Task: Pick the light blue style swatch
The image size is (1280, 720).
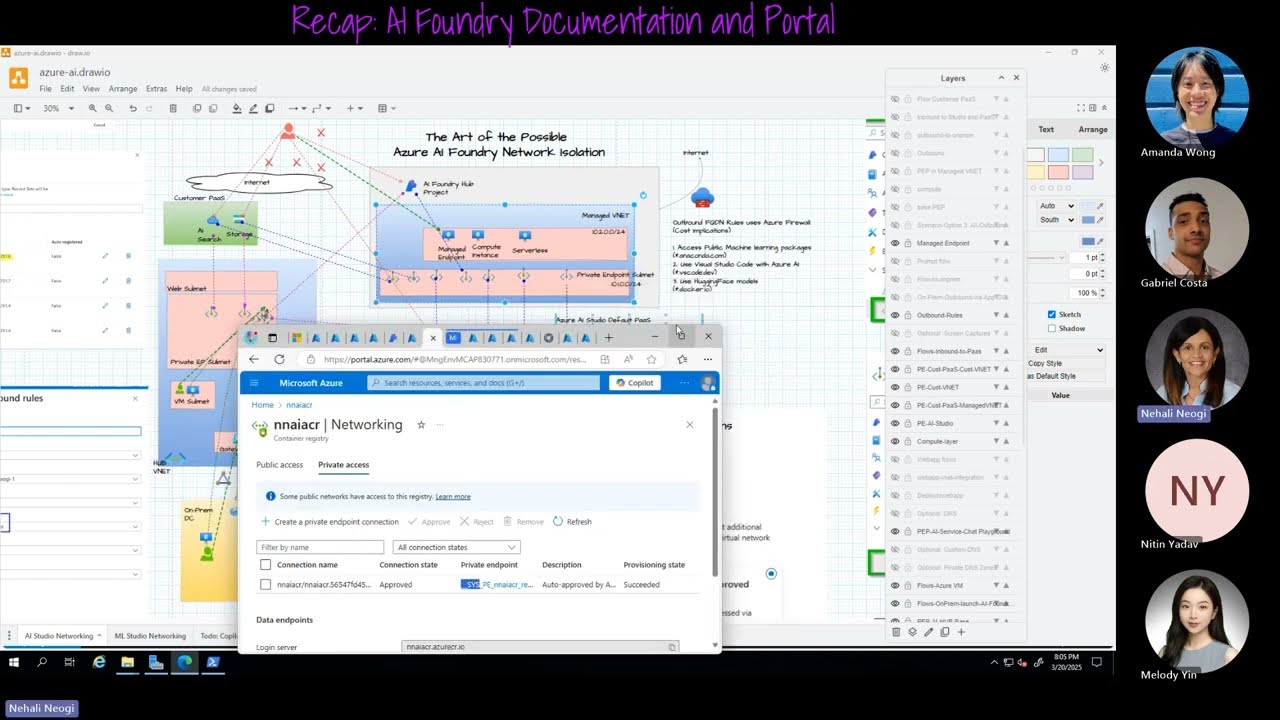Action: point(1058,155)
